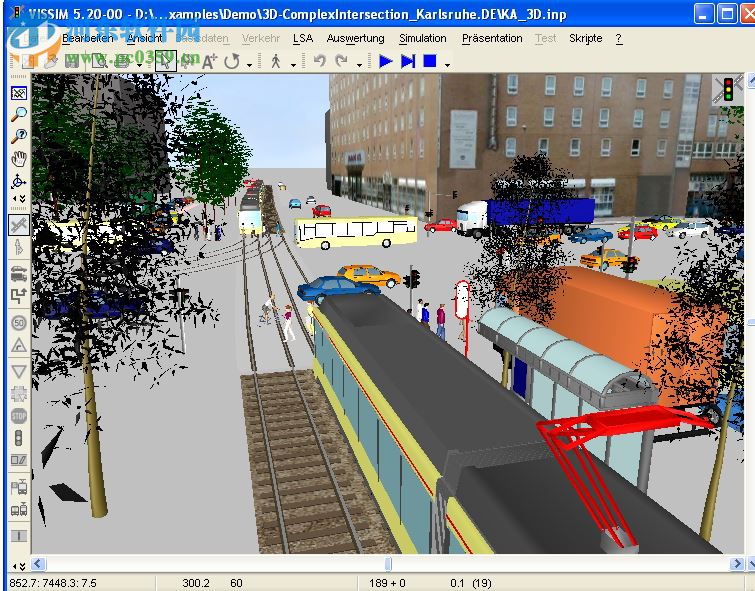Viewport: 755px width, 591px height.
Task: Click the redo arrow icon
Action: click(341, 61)
